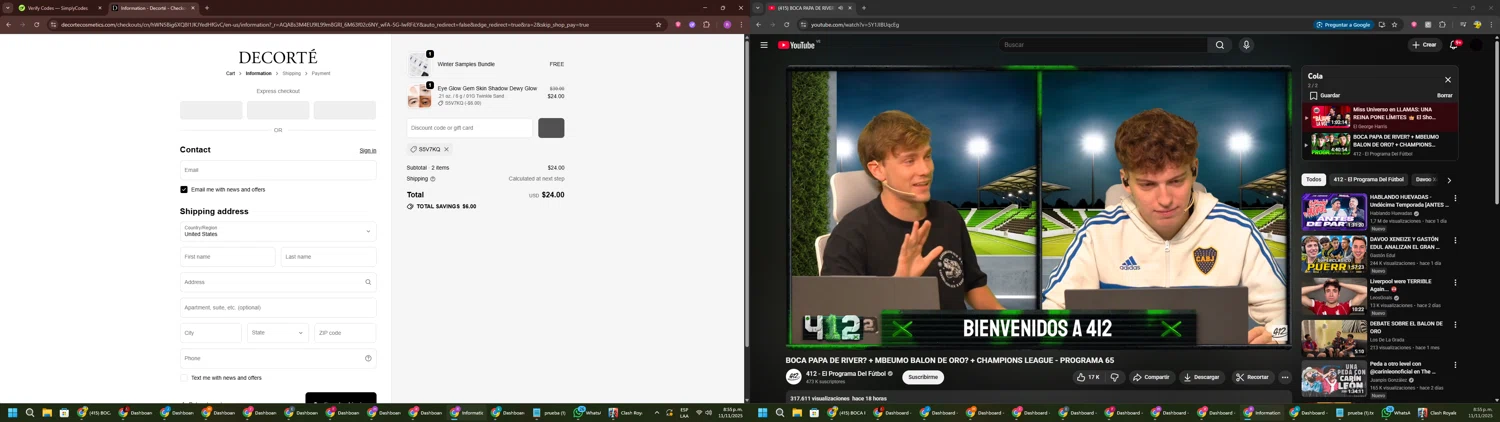The image size is (1500, 422).
Task: Save the queue with Guardar
Action: (1325, 96)
